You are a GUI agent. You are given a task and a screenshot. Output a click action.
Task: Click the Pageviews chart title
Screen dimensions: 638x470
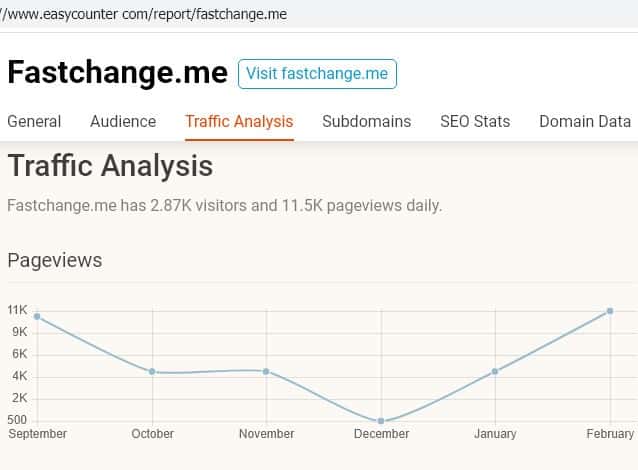click(x=54, y=261)
